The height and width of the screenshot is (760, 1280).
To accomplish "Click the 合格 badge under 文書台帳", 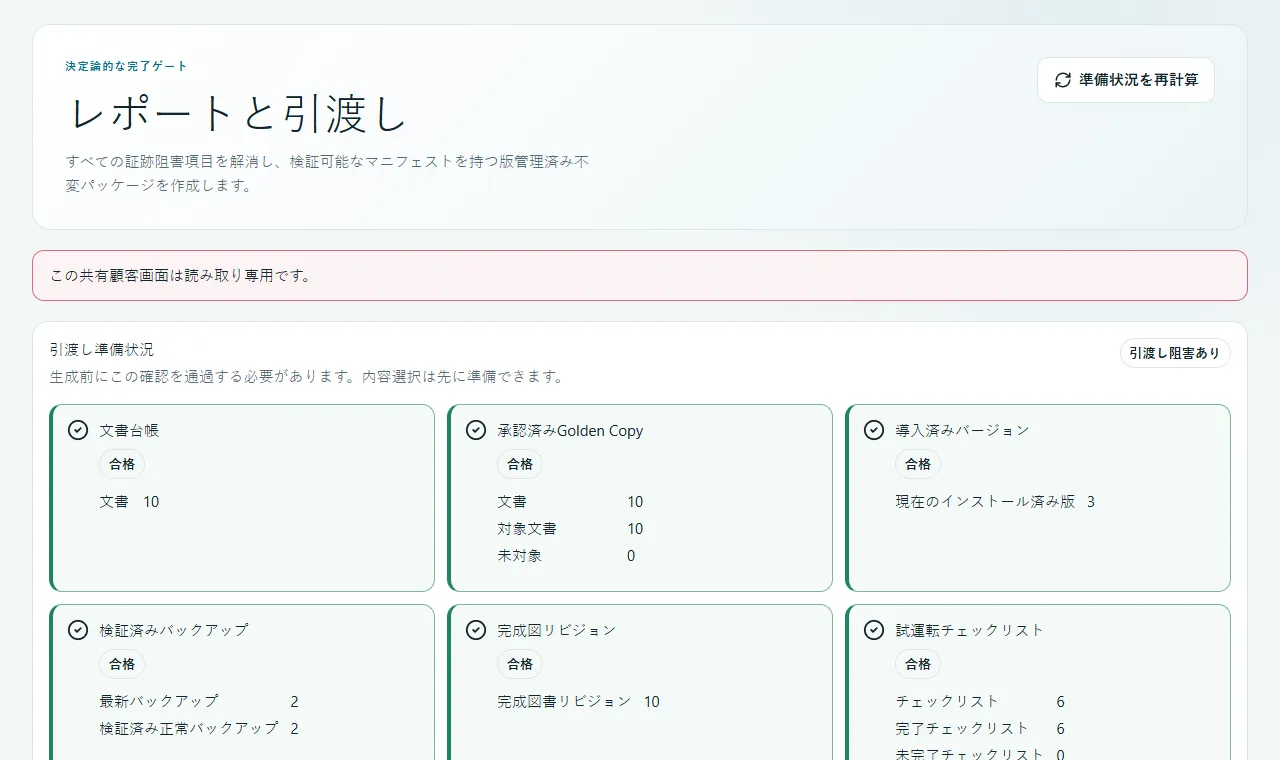I will tap(122, 464).
